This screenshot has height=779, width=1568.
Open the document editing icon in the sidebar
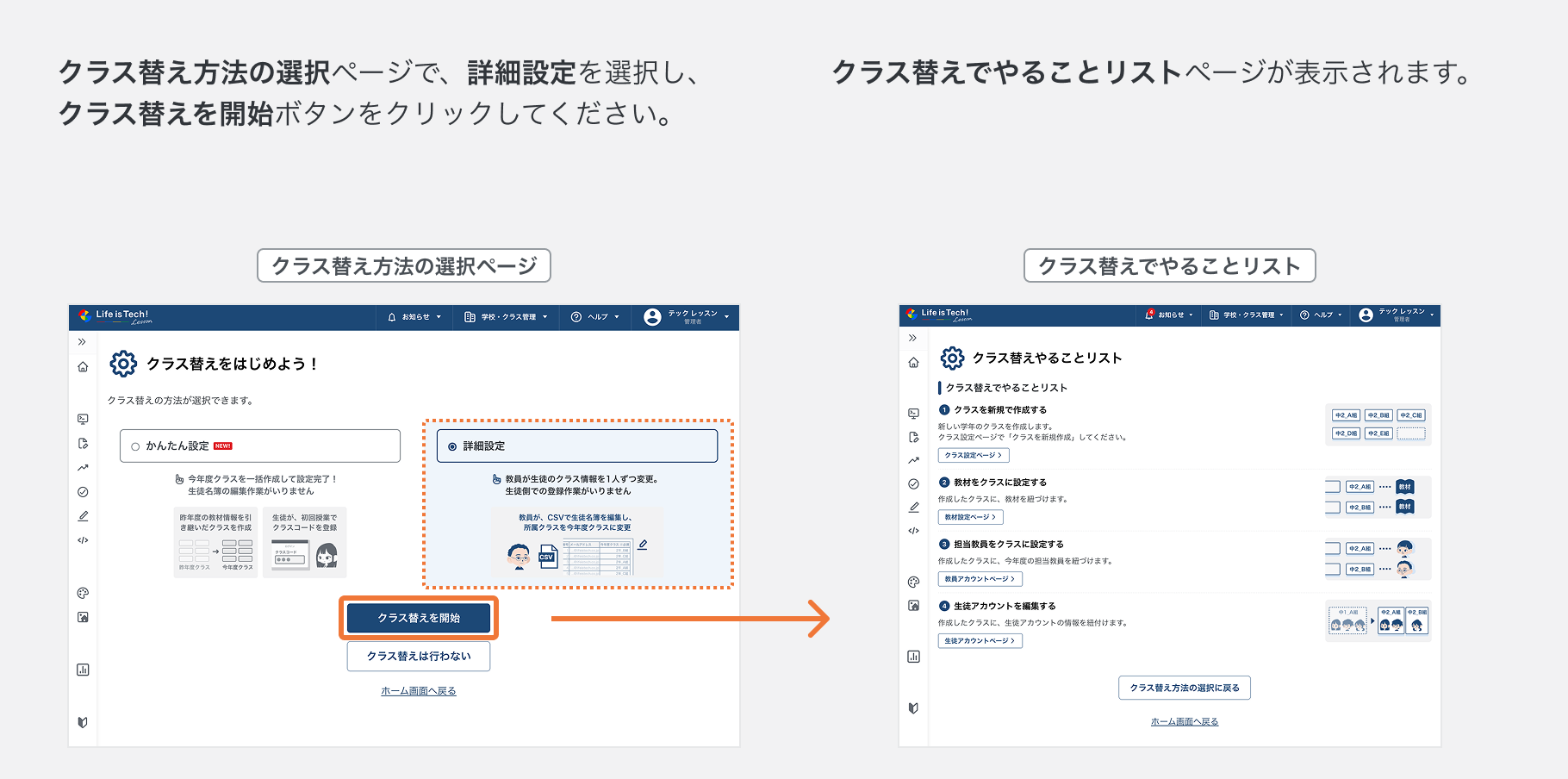[83, 442]
